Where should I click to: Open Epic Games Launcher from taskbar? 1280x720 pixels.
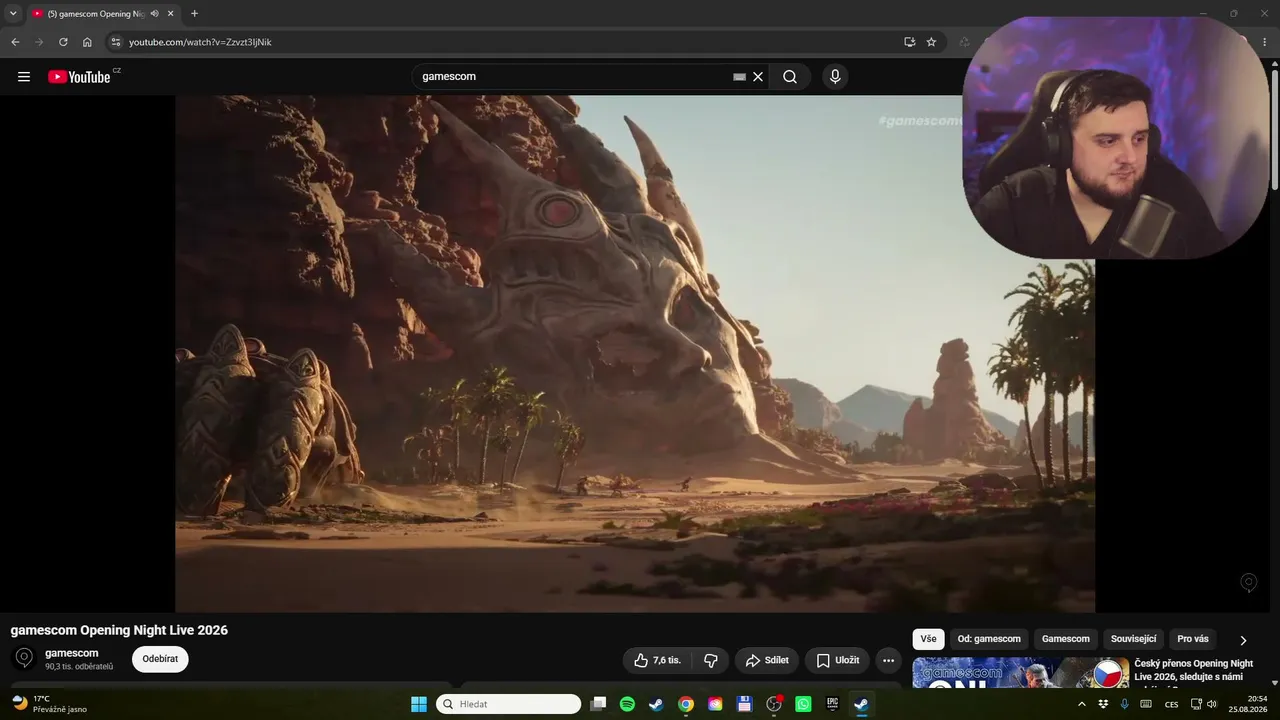point(832,704)
